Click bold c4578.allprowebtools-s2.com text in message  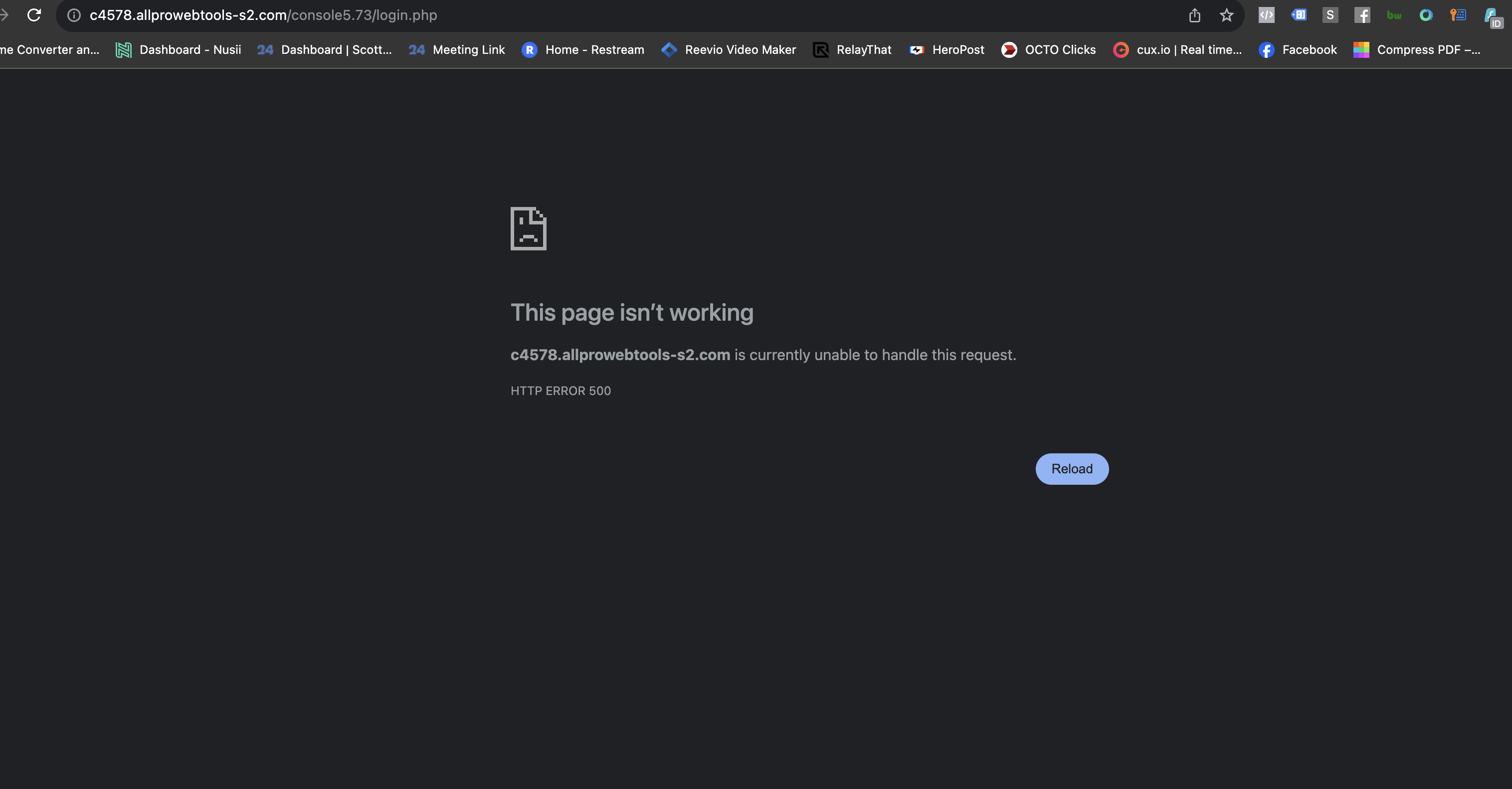tap(620, 355)
